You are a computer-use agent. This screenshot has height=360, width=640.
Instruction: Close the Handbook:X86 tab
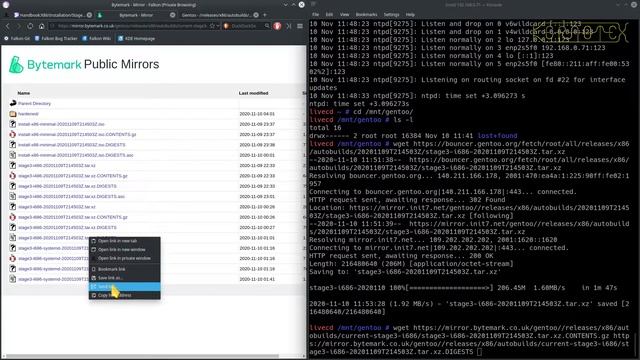pos(89,15)
